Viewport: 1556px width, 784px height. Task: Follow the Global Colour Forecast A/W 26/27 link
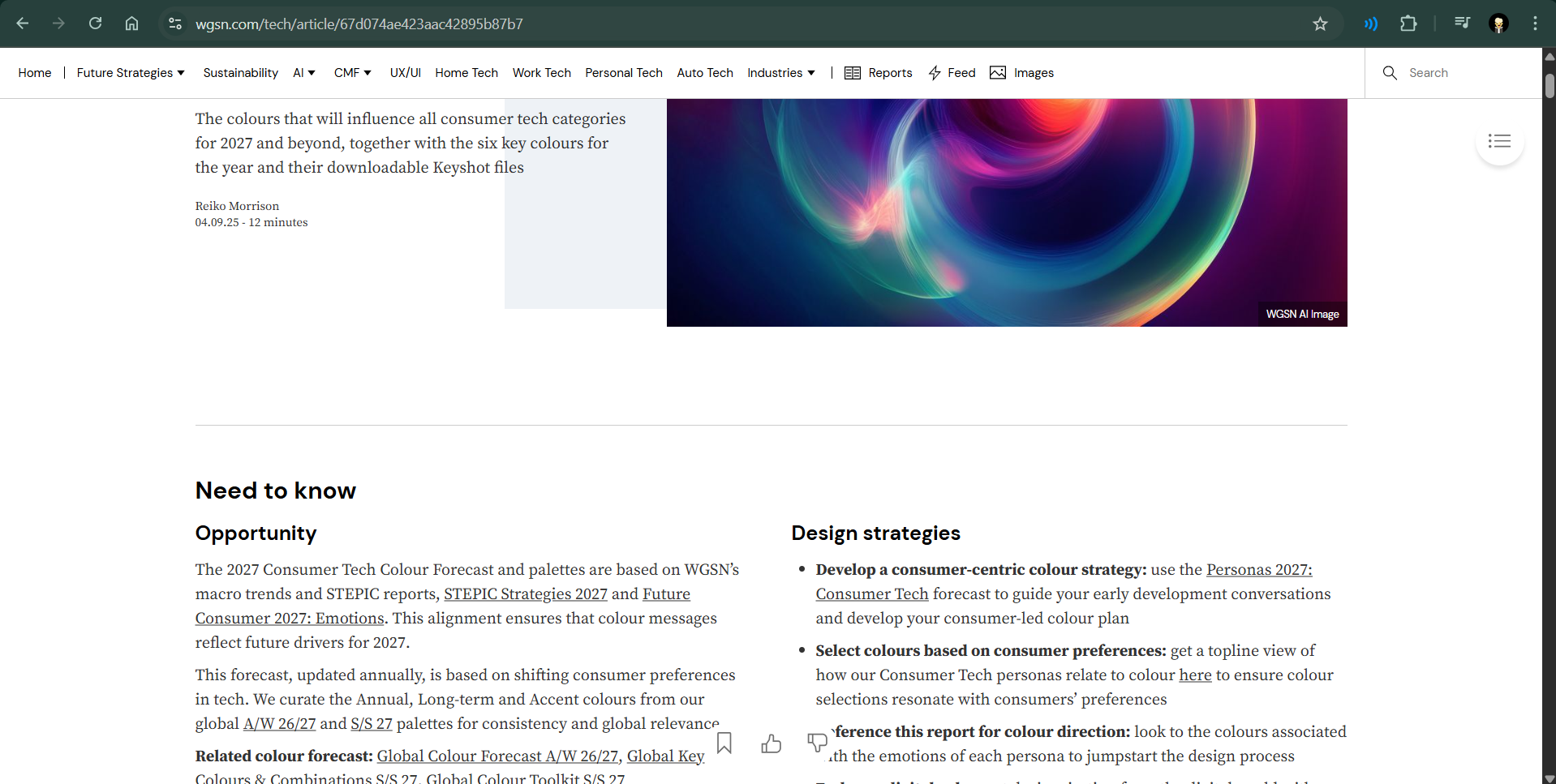tap(497, 756)
